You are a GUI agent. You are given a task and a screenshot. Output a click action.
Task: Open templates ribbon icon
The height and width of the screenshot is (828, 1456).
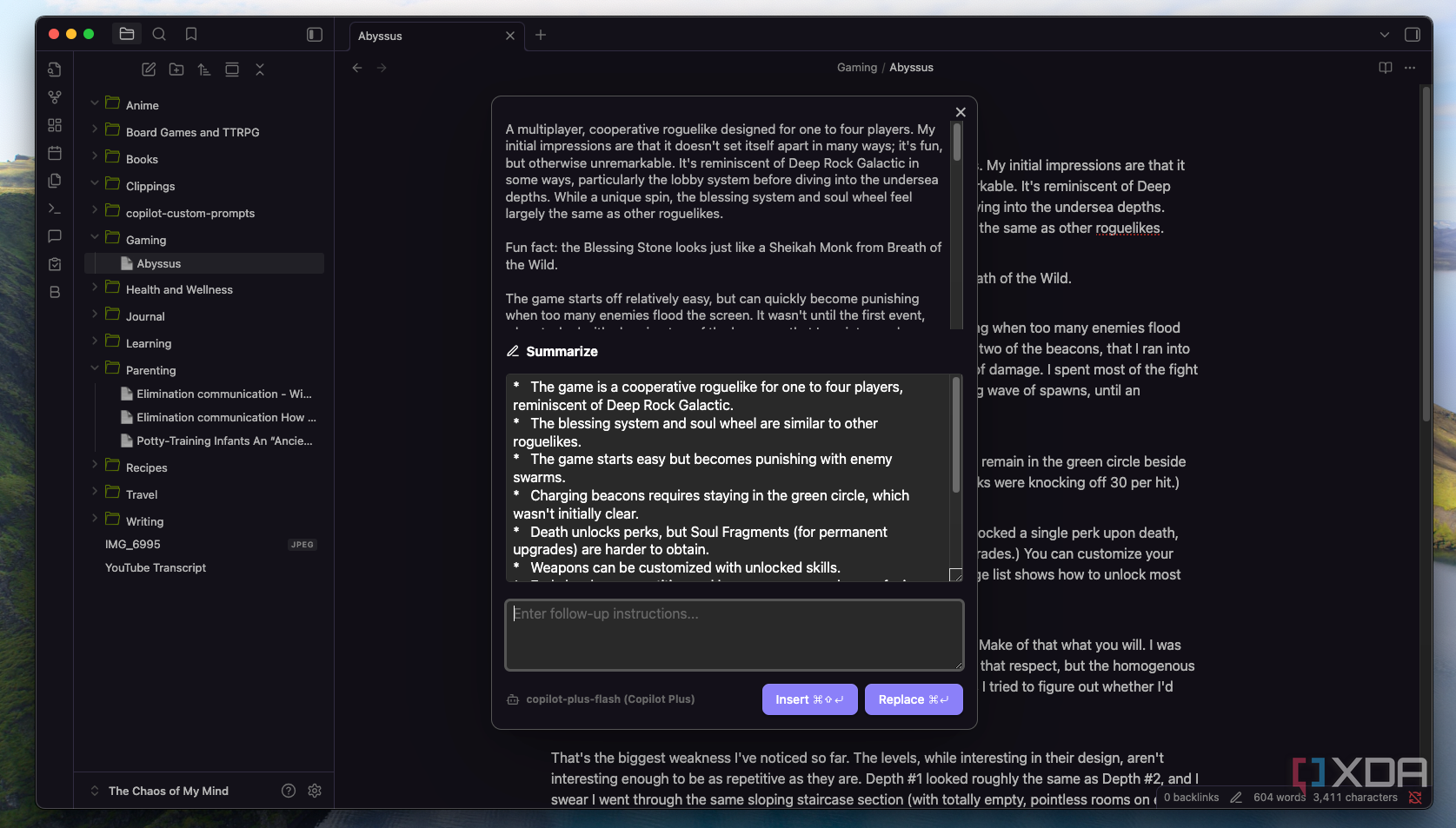[x=55, y=181]
